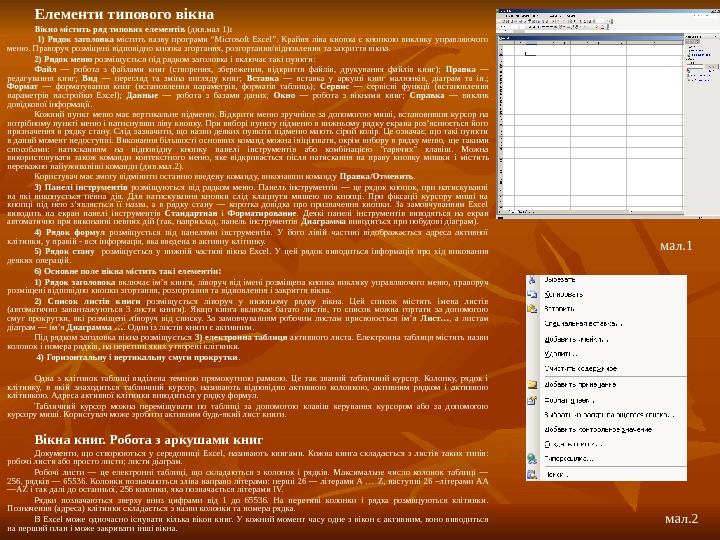The image size is (720, 540).
Task: Click the scissors icon beside Вырезать
Action: click(532, 280)
